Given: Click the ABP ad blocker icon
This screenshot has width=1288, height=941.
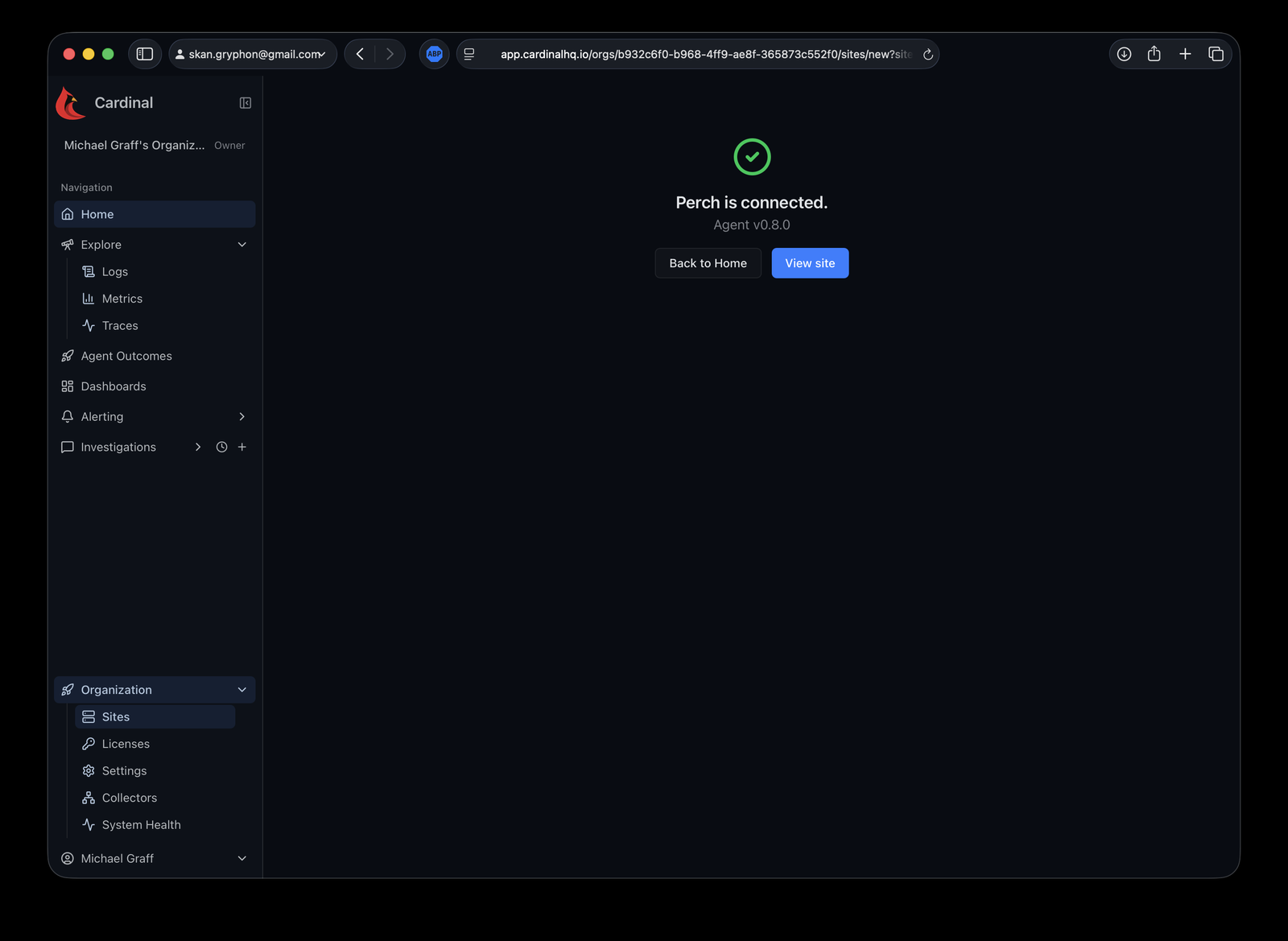Looking at the screenshot, I should (x=434, y=54).
